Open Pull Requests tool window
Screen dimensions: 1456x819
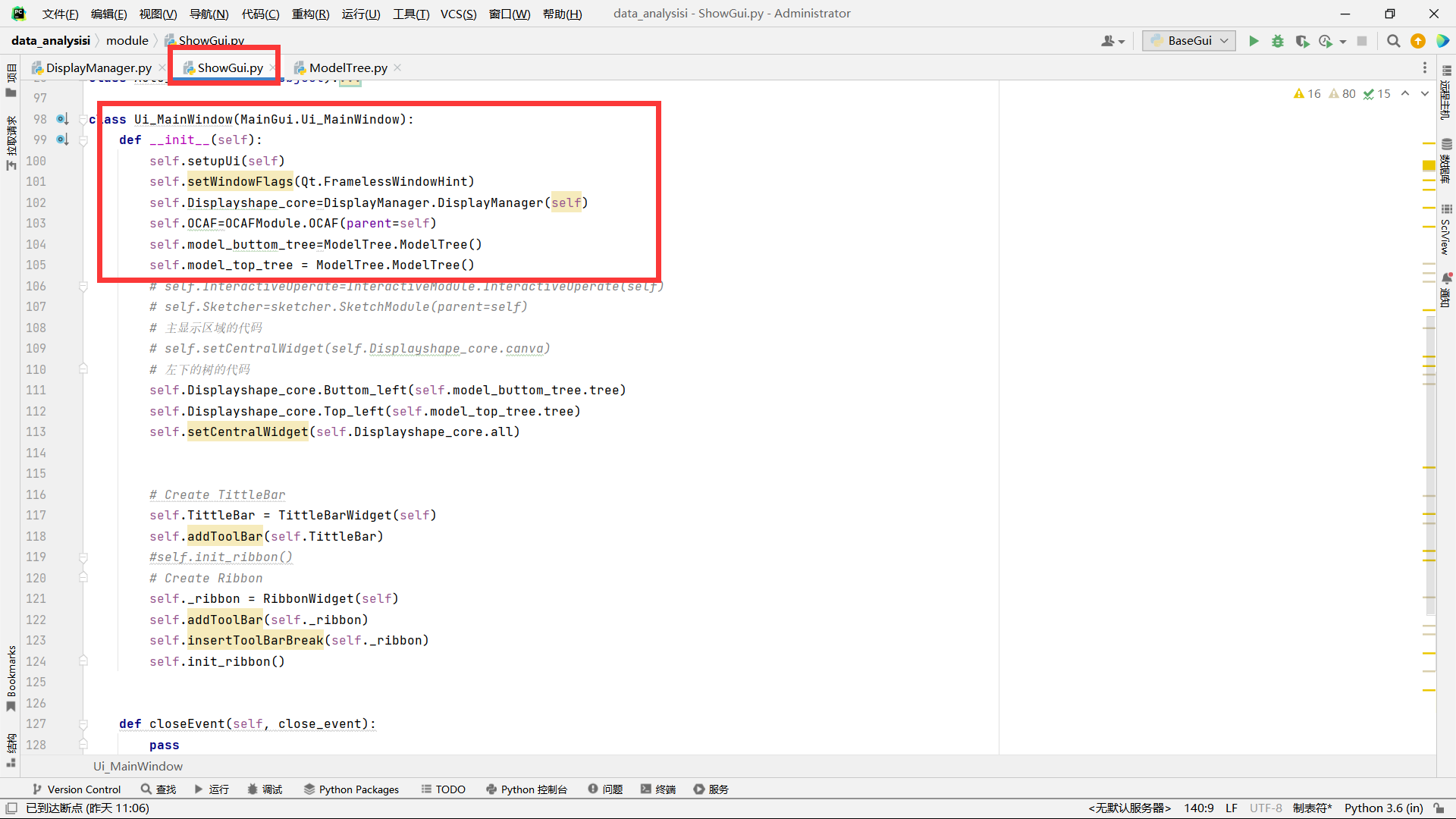pos(11,143)
